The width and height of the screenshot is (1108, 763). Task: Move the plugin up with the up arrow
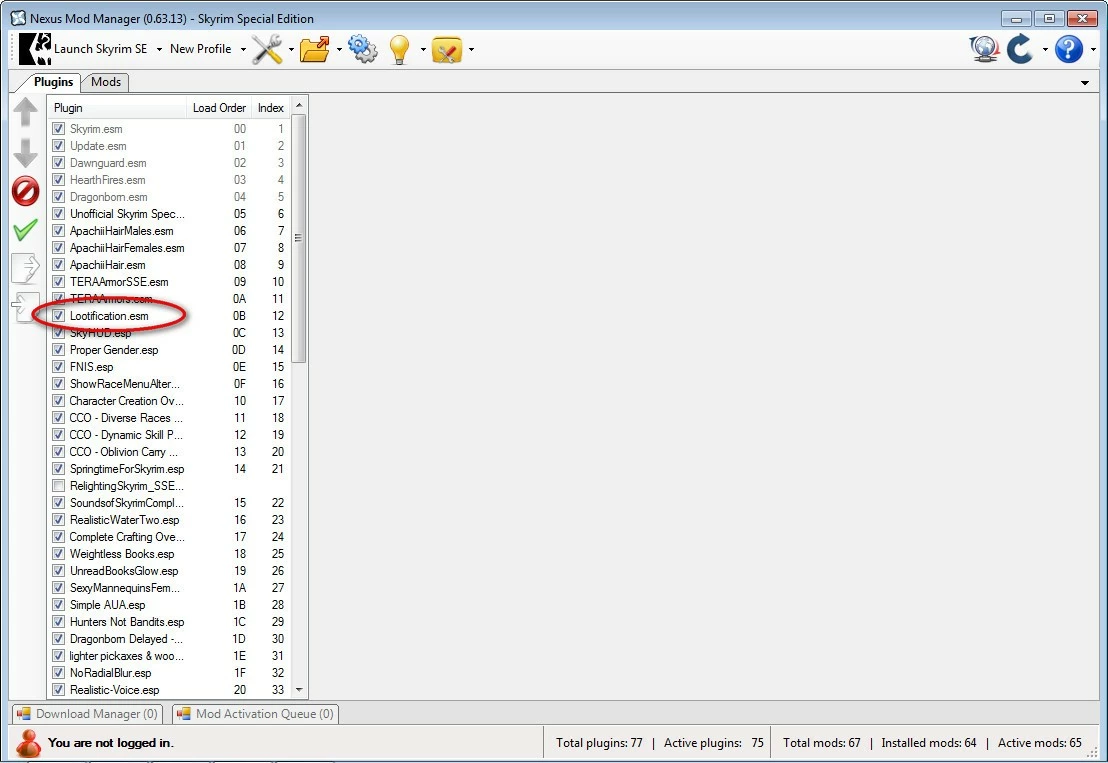coord(25,112)
